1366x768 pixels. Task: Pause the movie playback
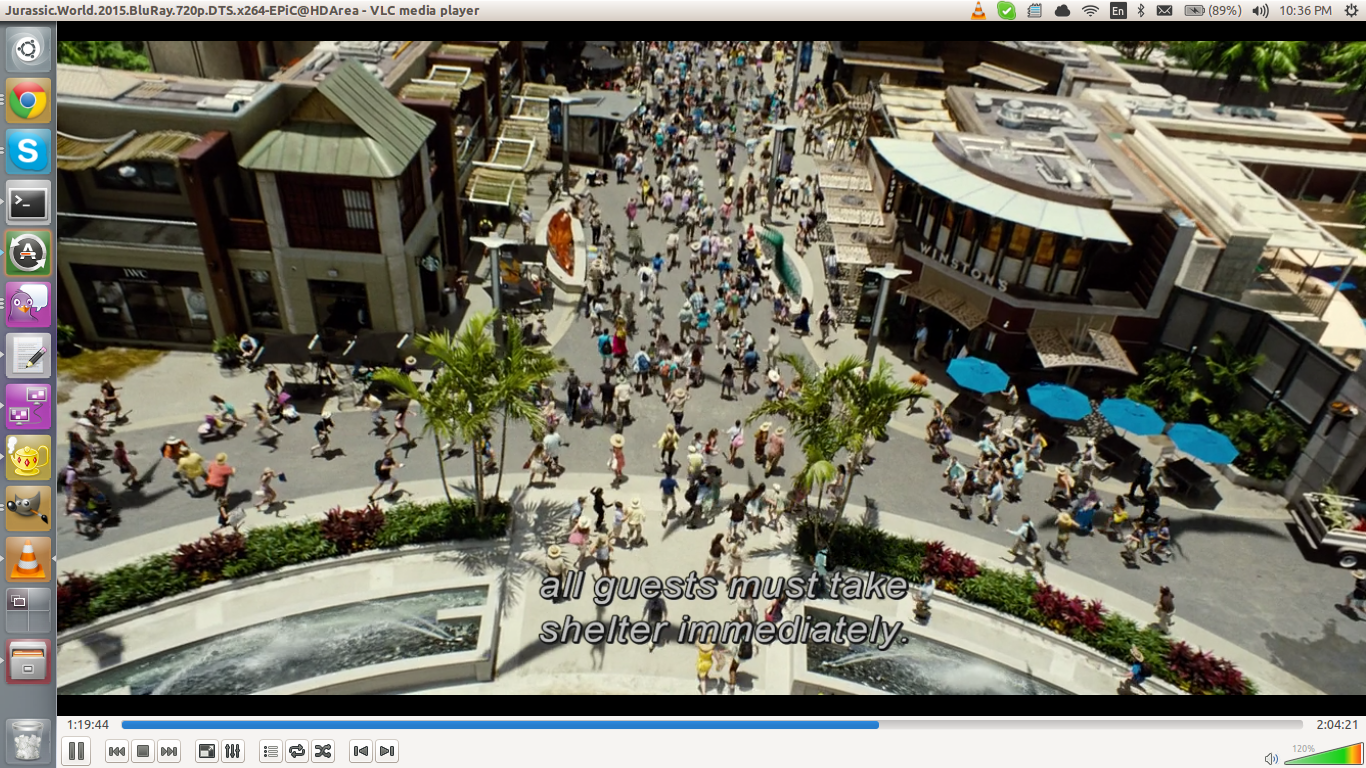76,751
